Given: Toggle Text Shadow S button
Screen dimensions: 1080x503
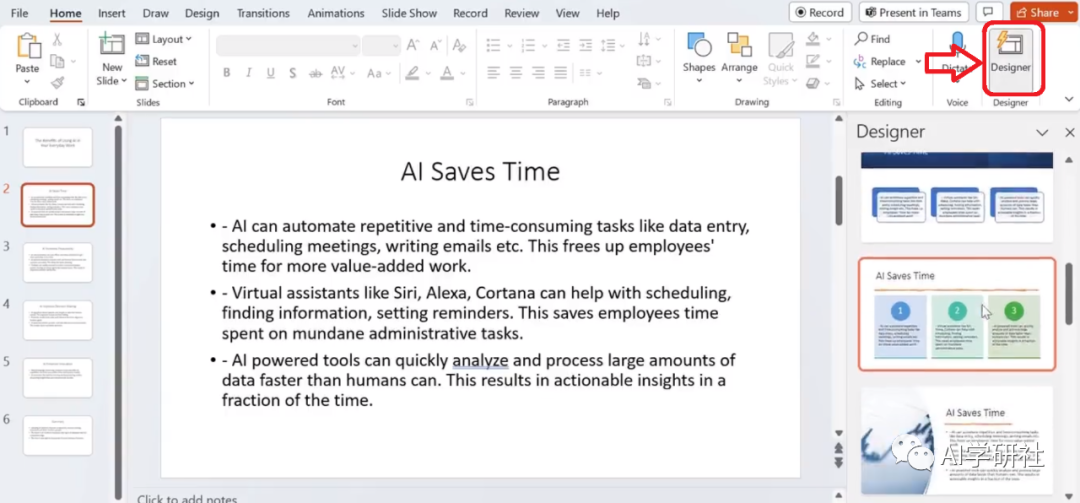Looking at the screenshot, I should (x=292, y=72).
